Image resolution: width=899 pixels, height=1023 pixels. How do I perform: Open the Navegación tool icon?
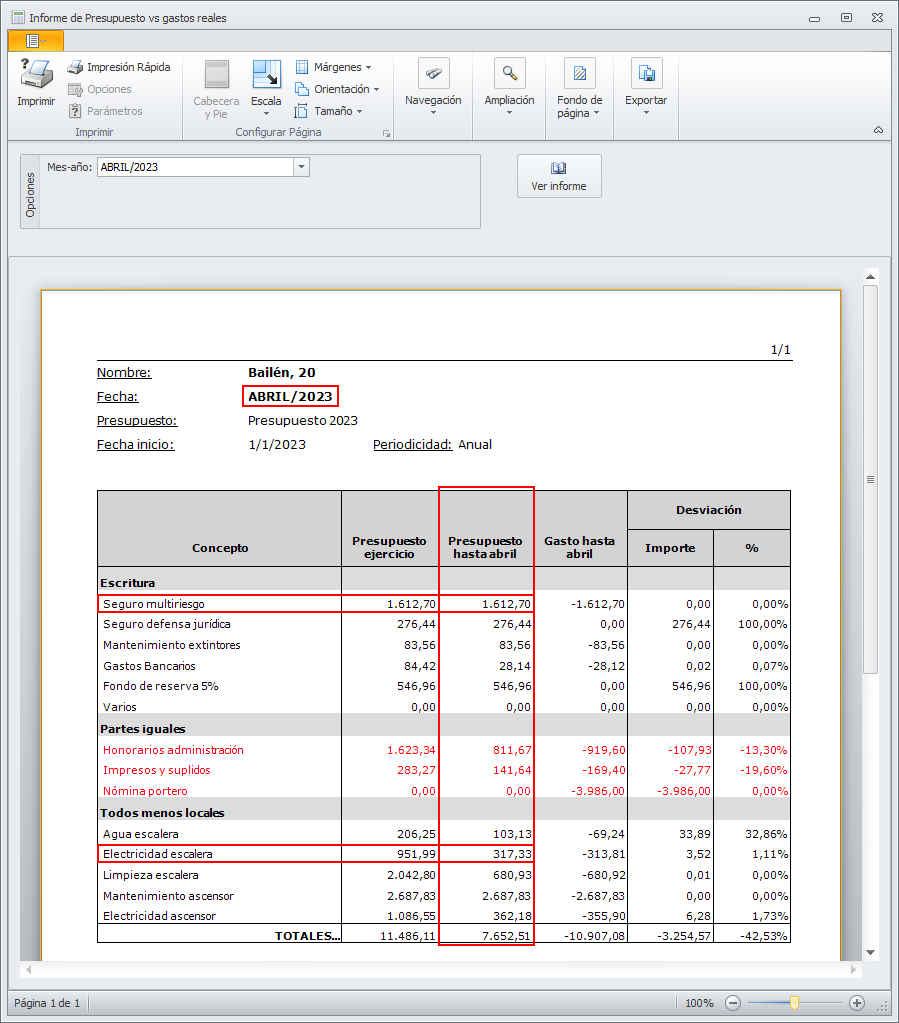[x=433, y=74]
